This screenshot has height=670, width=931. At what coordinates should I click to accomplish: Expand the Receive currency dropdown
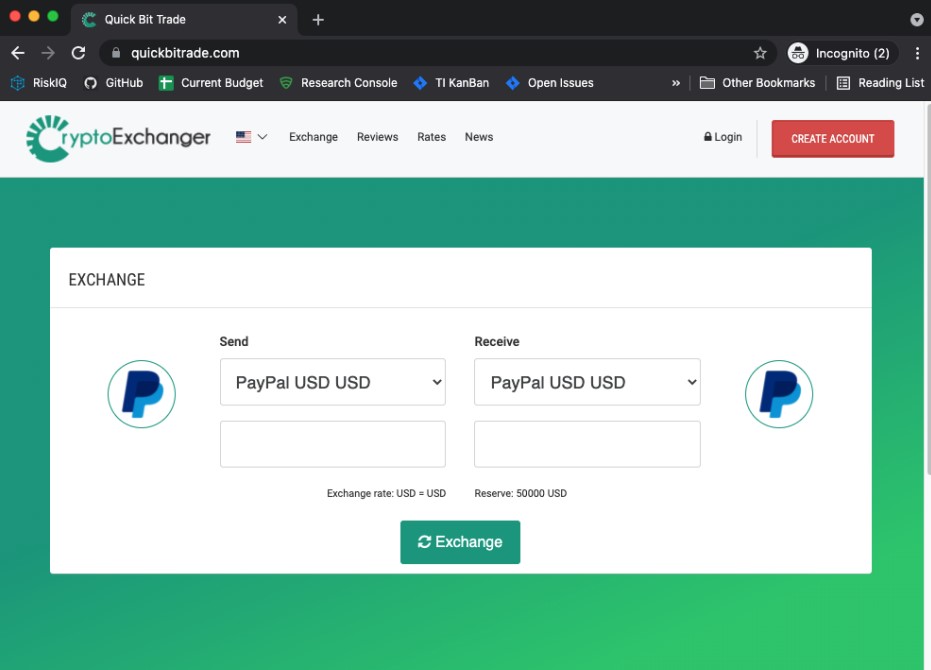pos(587,382)
